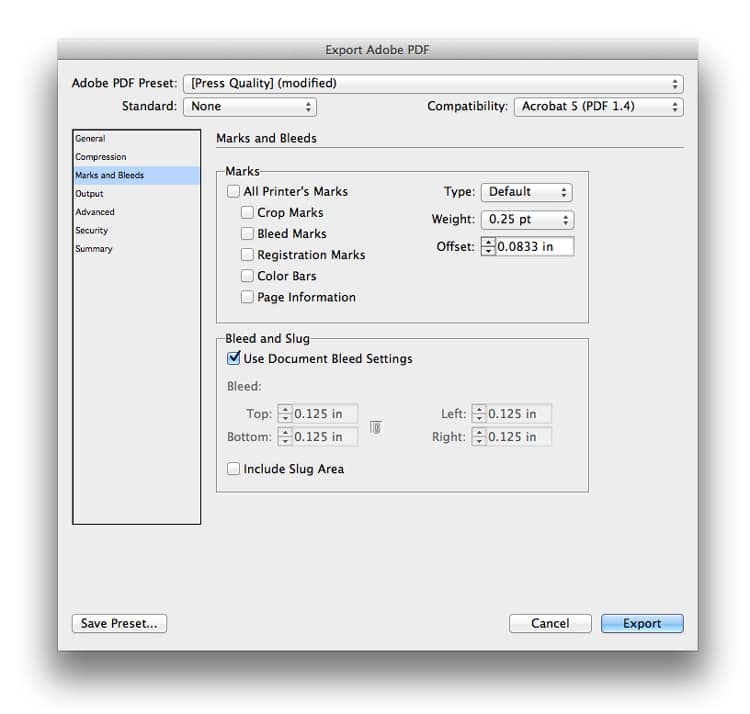Open the marks Type dropdown
The width and height of the screenshot is (750, 714).
pos(526,192)
